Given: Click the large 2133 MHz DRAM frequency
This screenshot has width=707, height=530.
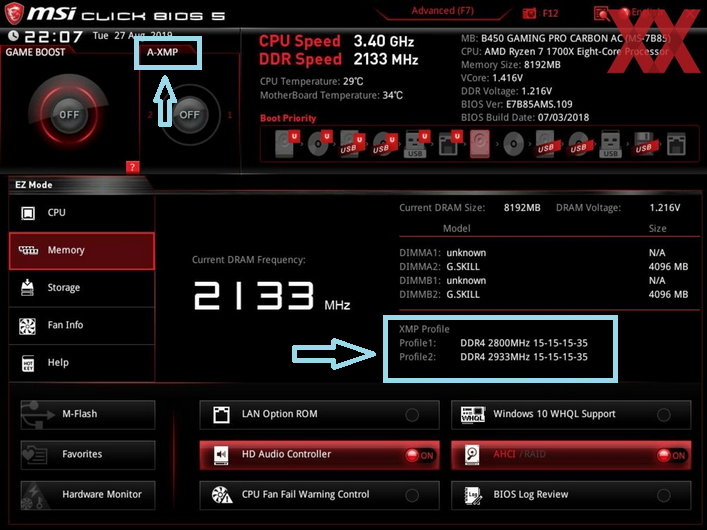Looking at the screenshot, I should [272, 296].
